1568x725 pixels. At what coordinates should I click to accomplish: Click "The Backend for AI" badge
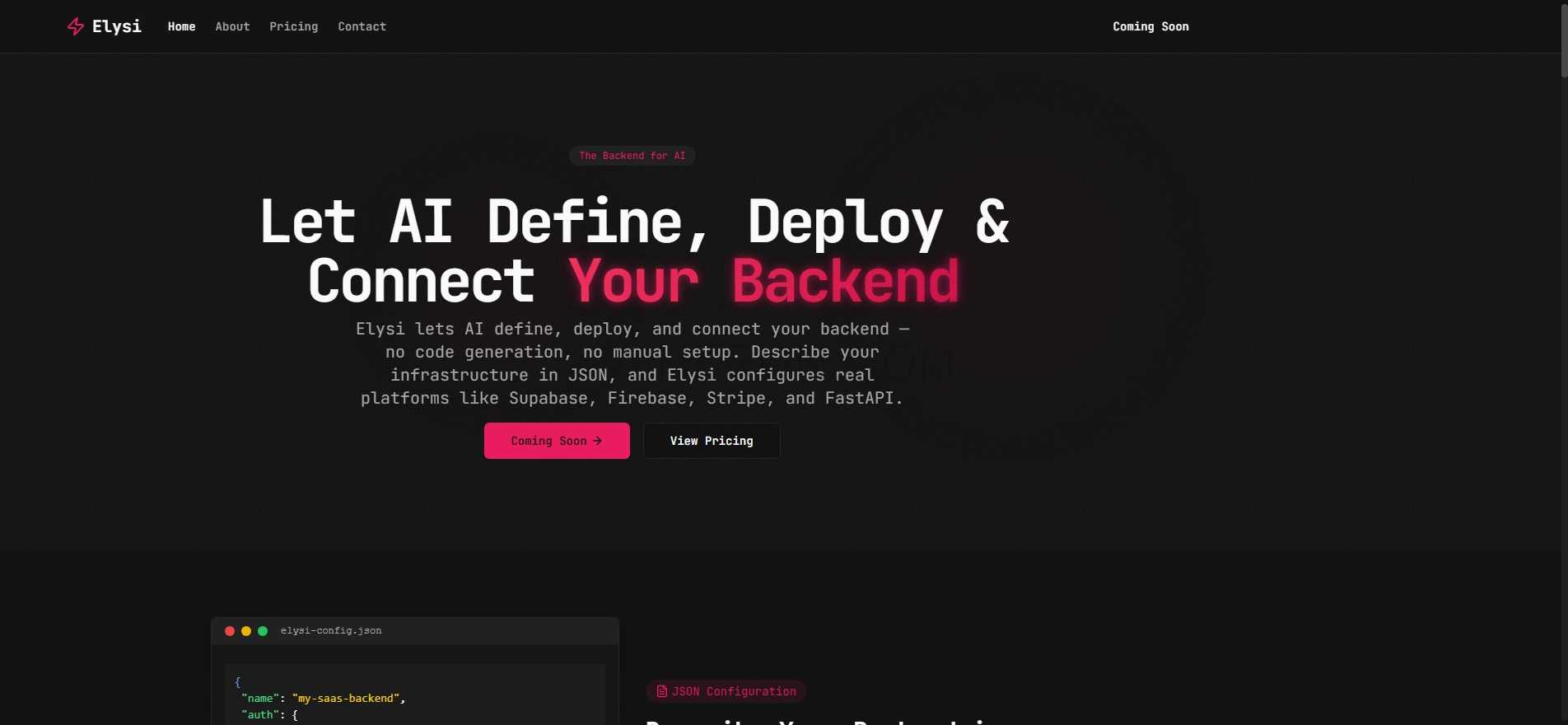point(632,156)
